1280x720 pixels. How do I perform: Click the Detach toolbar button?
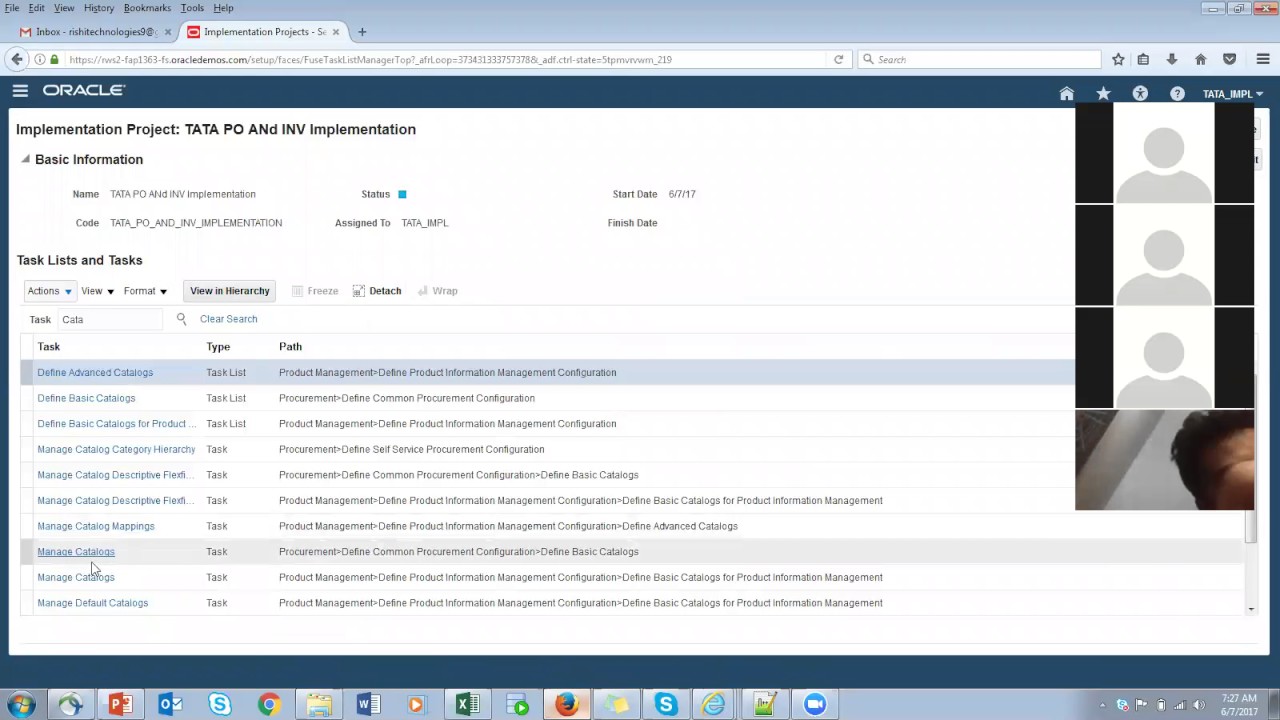click(376, 291)
